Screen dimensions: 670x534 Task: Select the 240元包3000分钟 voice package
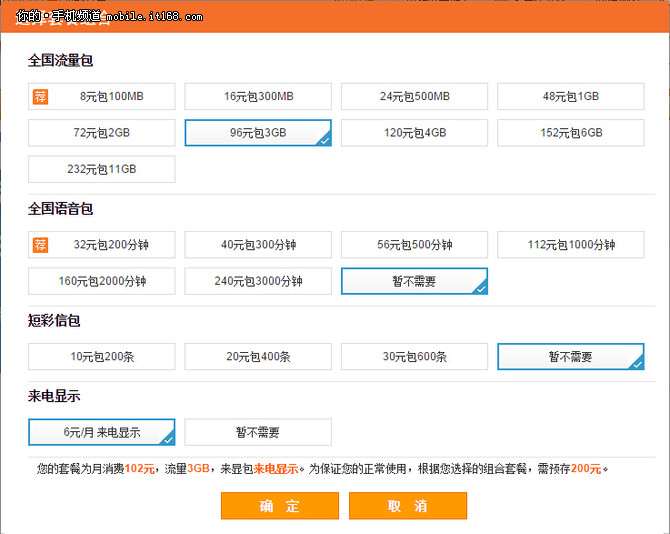258,281
